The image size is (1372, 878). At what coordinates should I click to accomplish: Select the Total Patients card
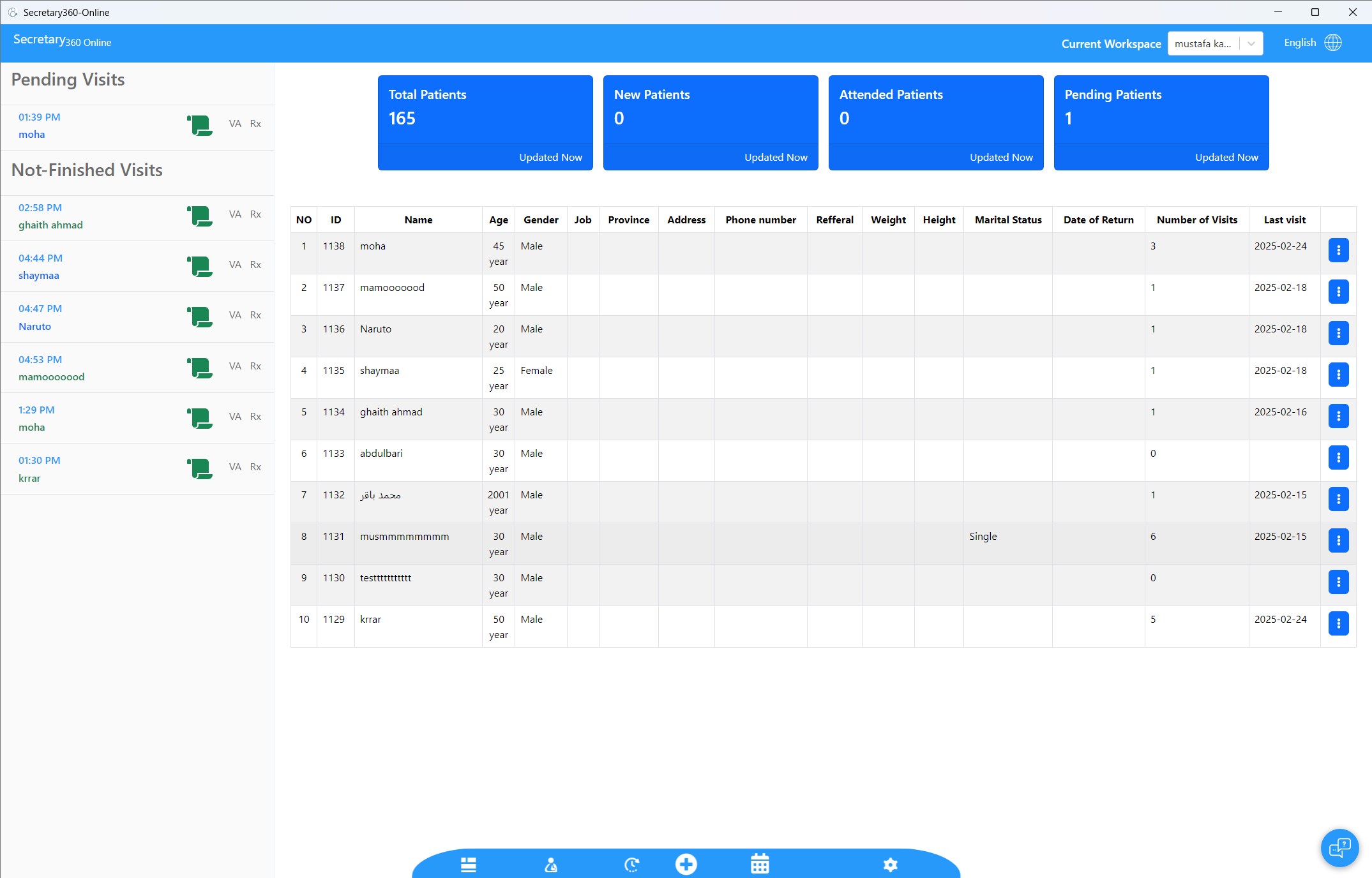[485, 123]
